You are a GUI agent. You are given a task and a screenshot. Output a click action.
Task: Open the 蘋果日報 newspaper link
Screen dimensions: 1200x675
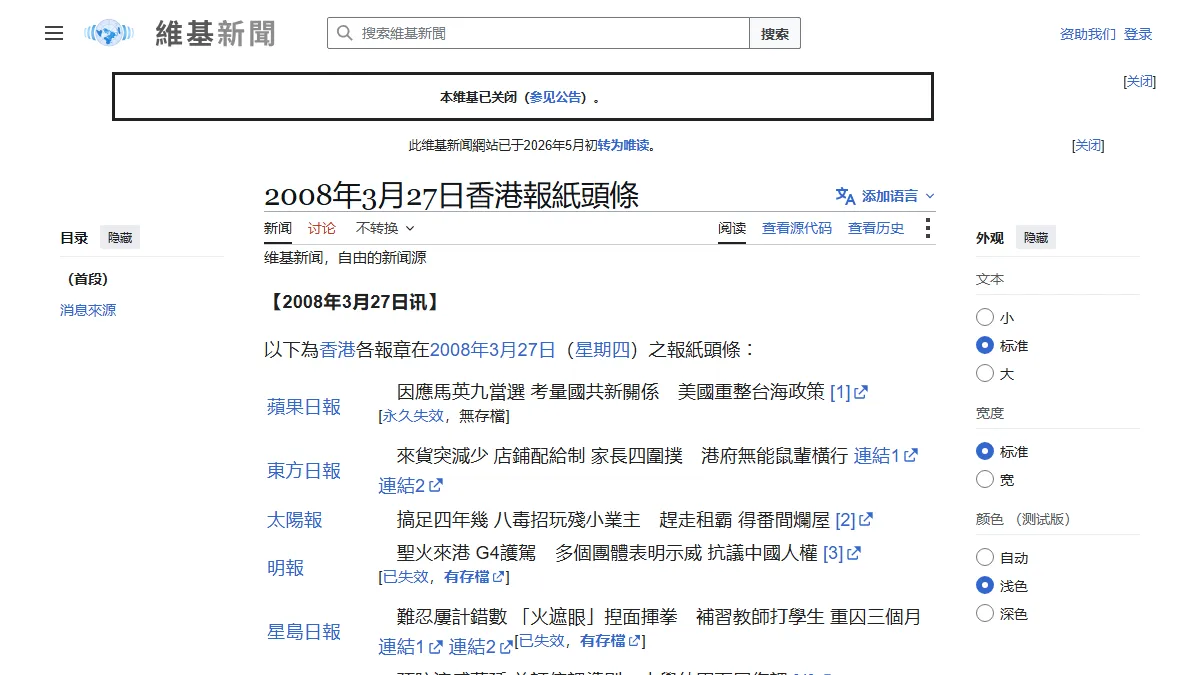(x=304, y=407)
